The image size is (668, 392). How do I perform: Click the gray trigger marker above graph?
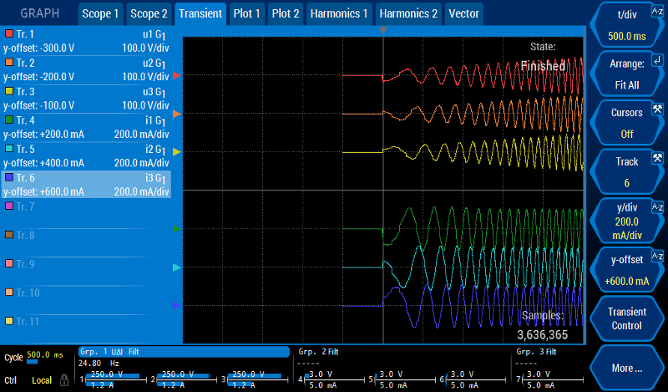tap(383, 31)
